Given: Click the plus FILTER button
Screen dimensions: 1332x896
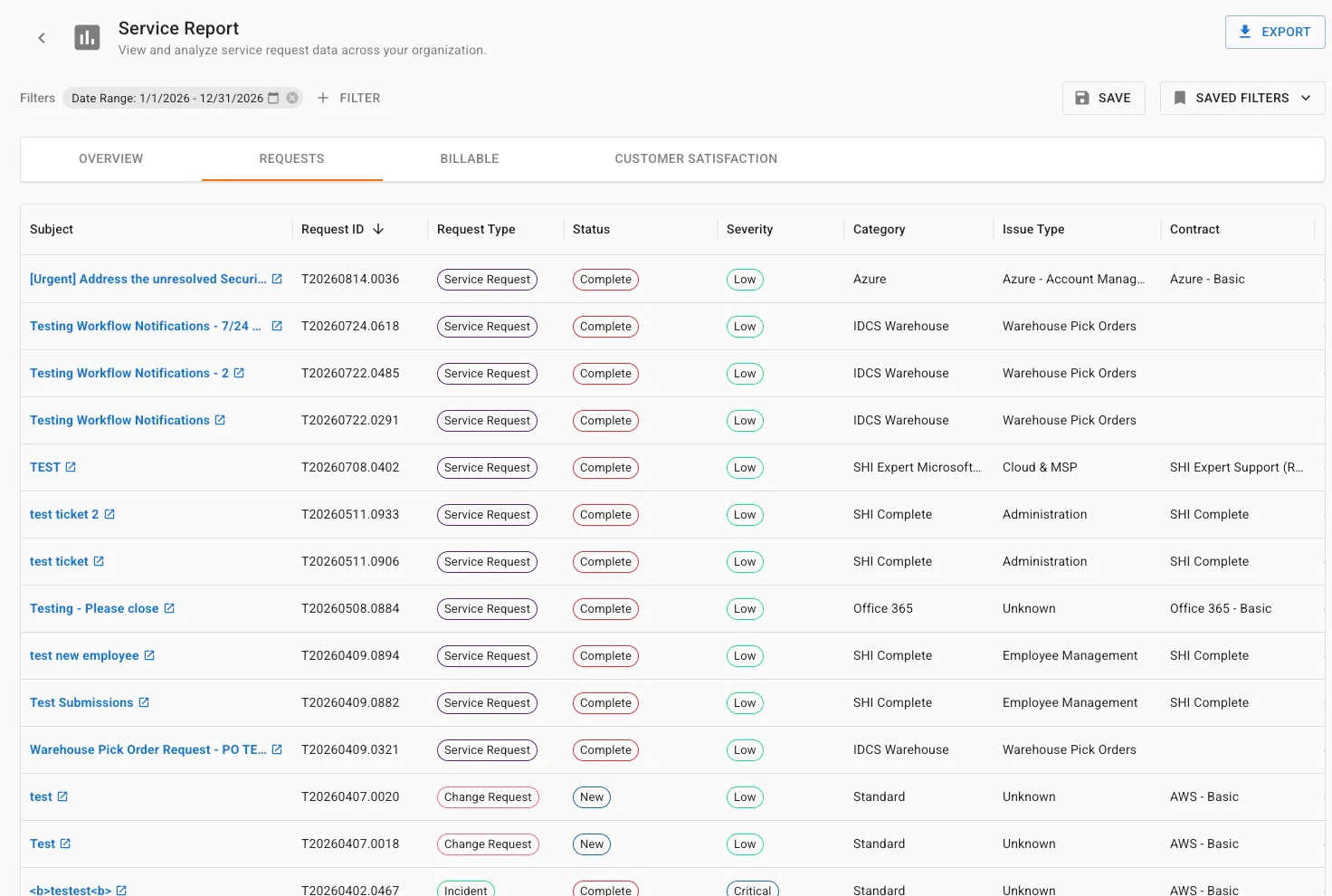Looking at the screenshot, I should [x=349, y=98].
